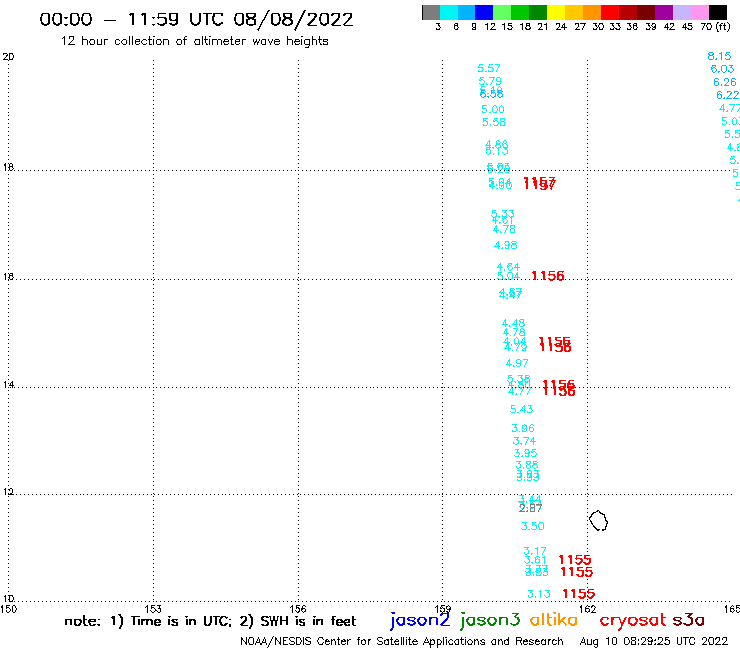Image resolution: width=740 pixels, height=650 pixels.
Task: Select the reading 3.96
Action: point(523,429)
